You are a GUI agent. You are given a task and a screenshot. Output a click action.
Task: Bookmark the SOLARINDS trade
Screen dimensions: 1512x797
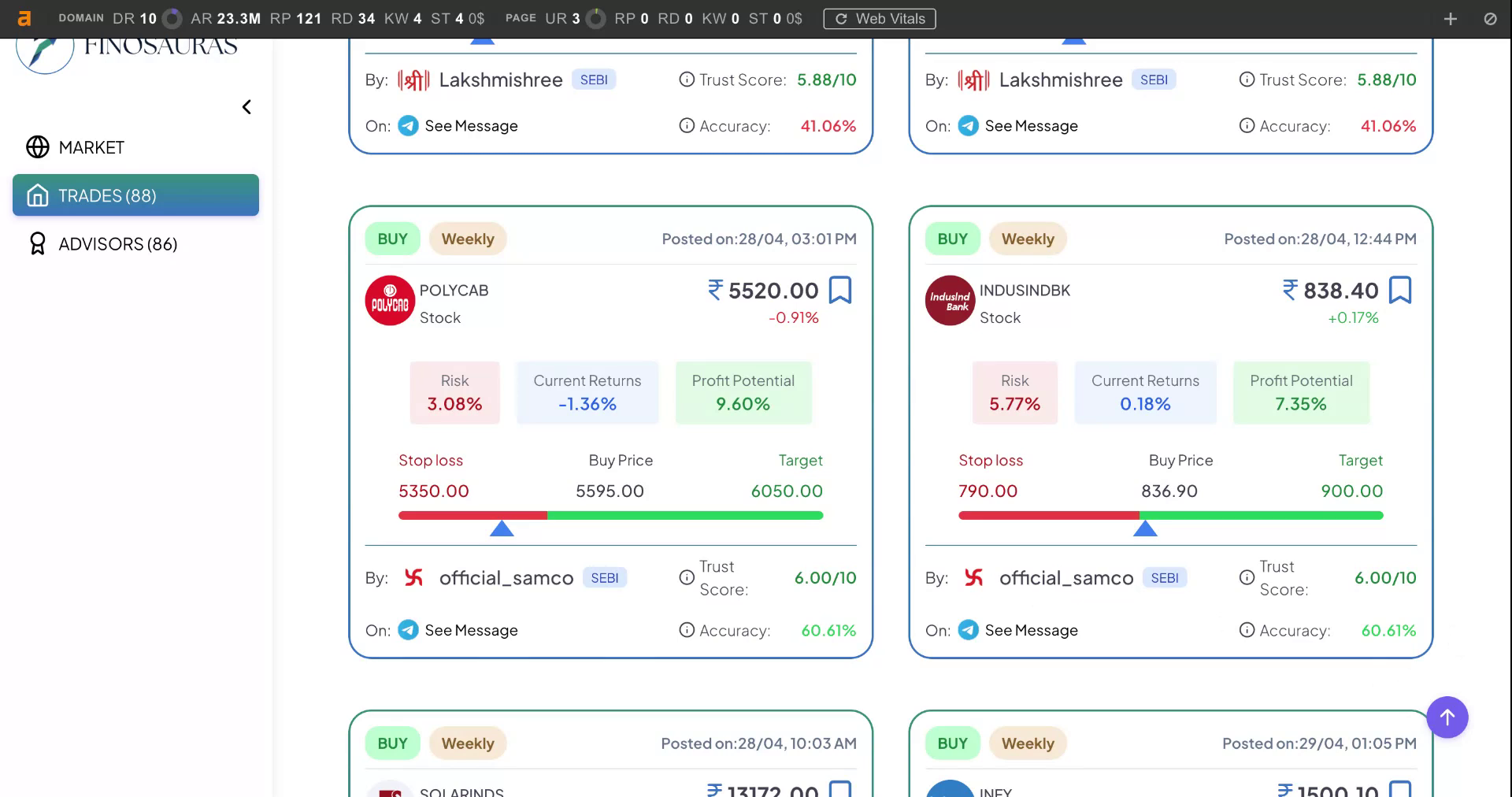pyautogui.click(x=840, y=788)
